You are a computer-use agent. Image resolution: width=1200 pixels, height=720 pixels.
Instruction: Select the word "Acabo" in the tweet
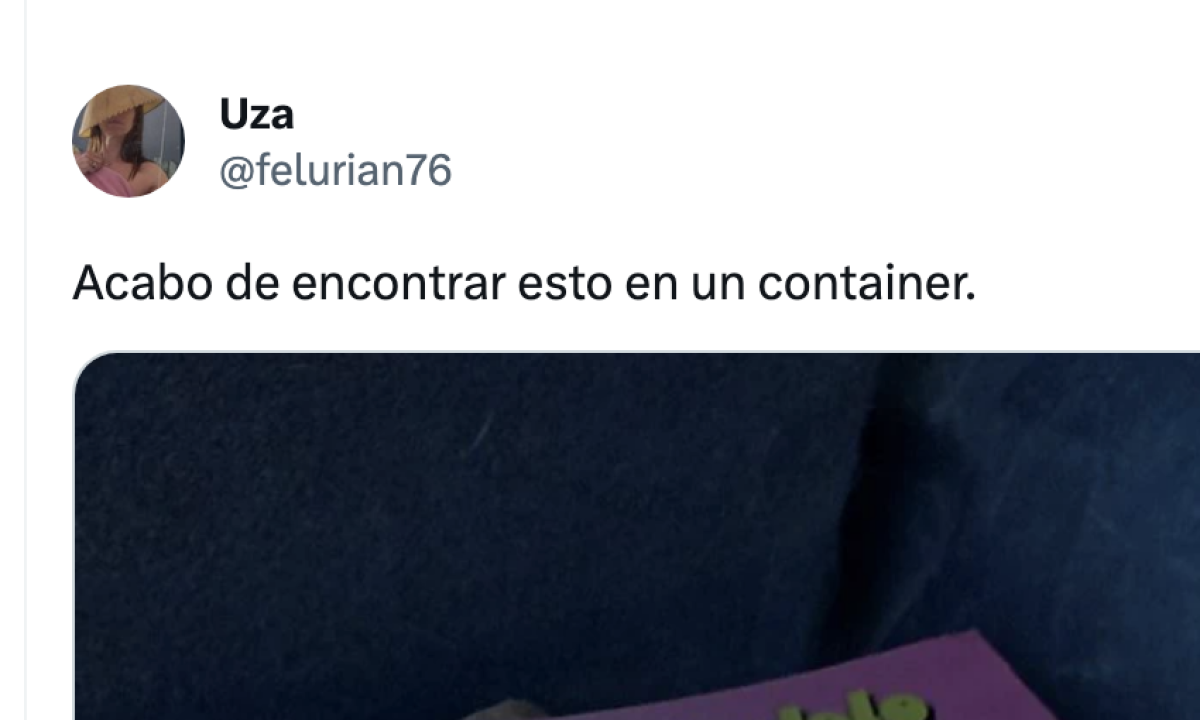click(x=141, y=286)
